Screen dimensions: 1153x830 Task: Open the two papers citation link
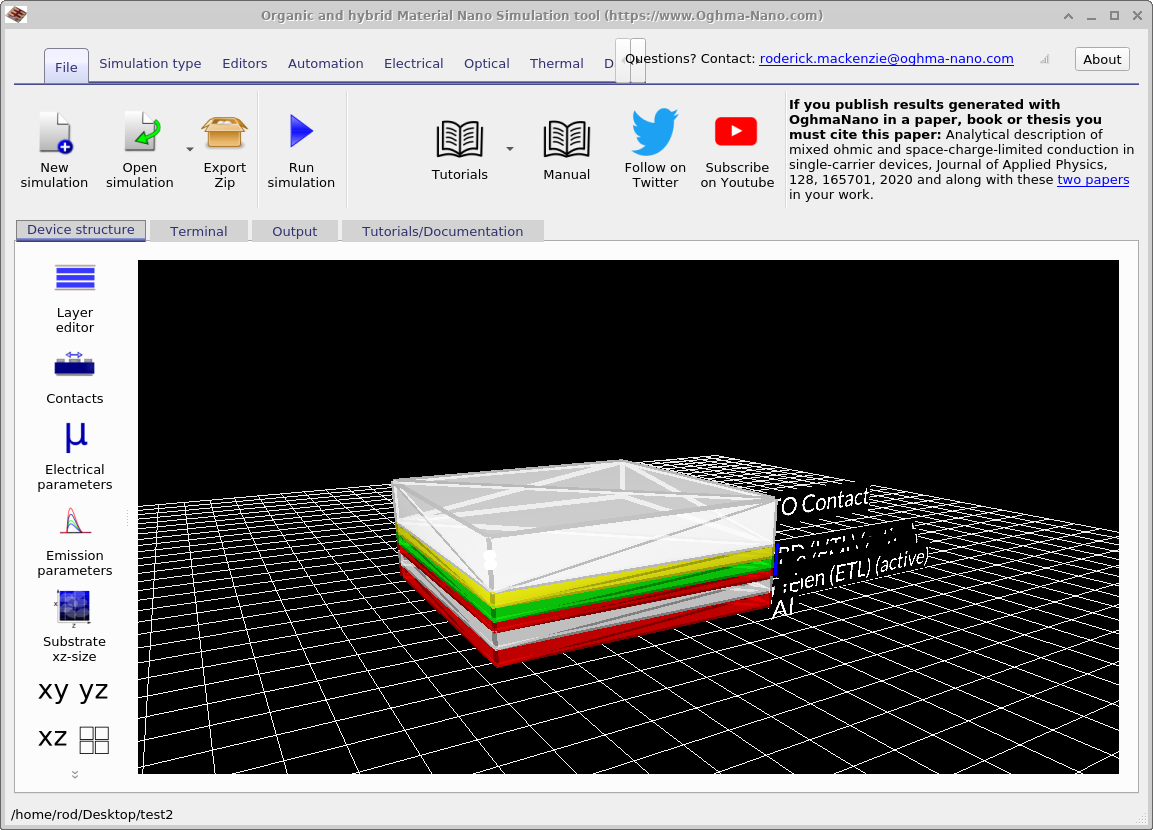point(1093,179)
